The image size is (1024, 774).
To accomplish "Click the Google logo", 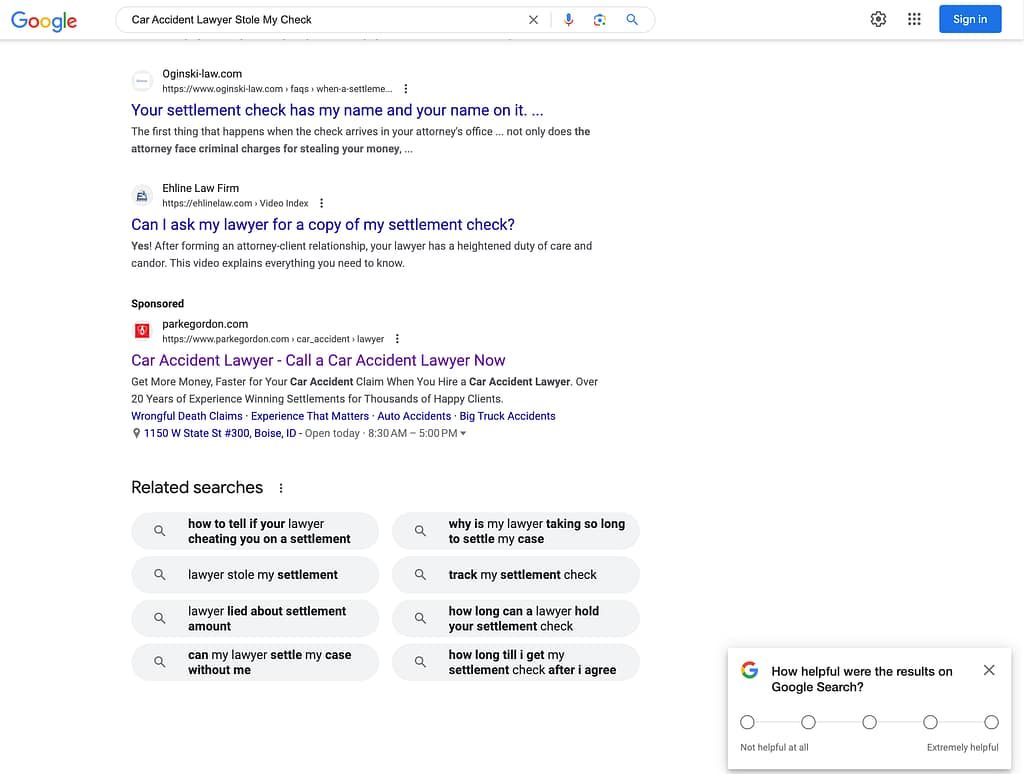I will click(44, 20).
